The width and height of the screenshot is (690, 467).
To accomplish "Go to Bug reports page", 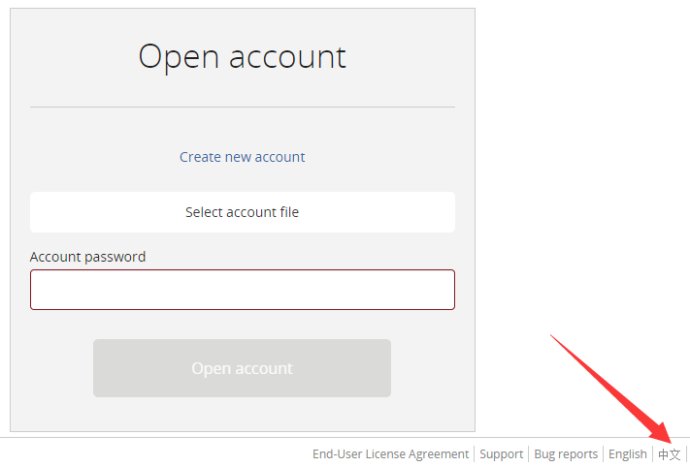I will pos(565,454).
